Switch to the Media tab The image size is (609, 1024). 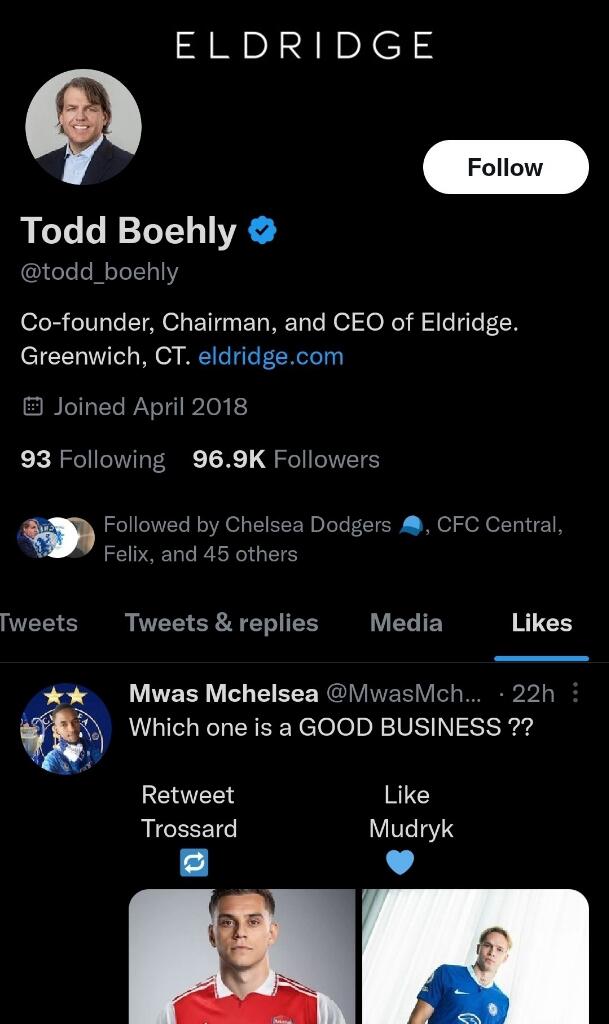coord(406,623)
